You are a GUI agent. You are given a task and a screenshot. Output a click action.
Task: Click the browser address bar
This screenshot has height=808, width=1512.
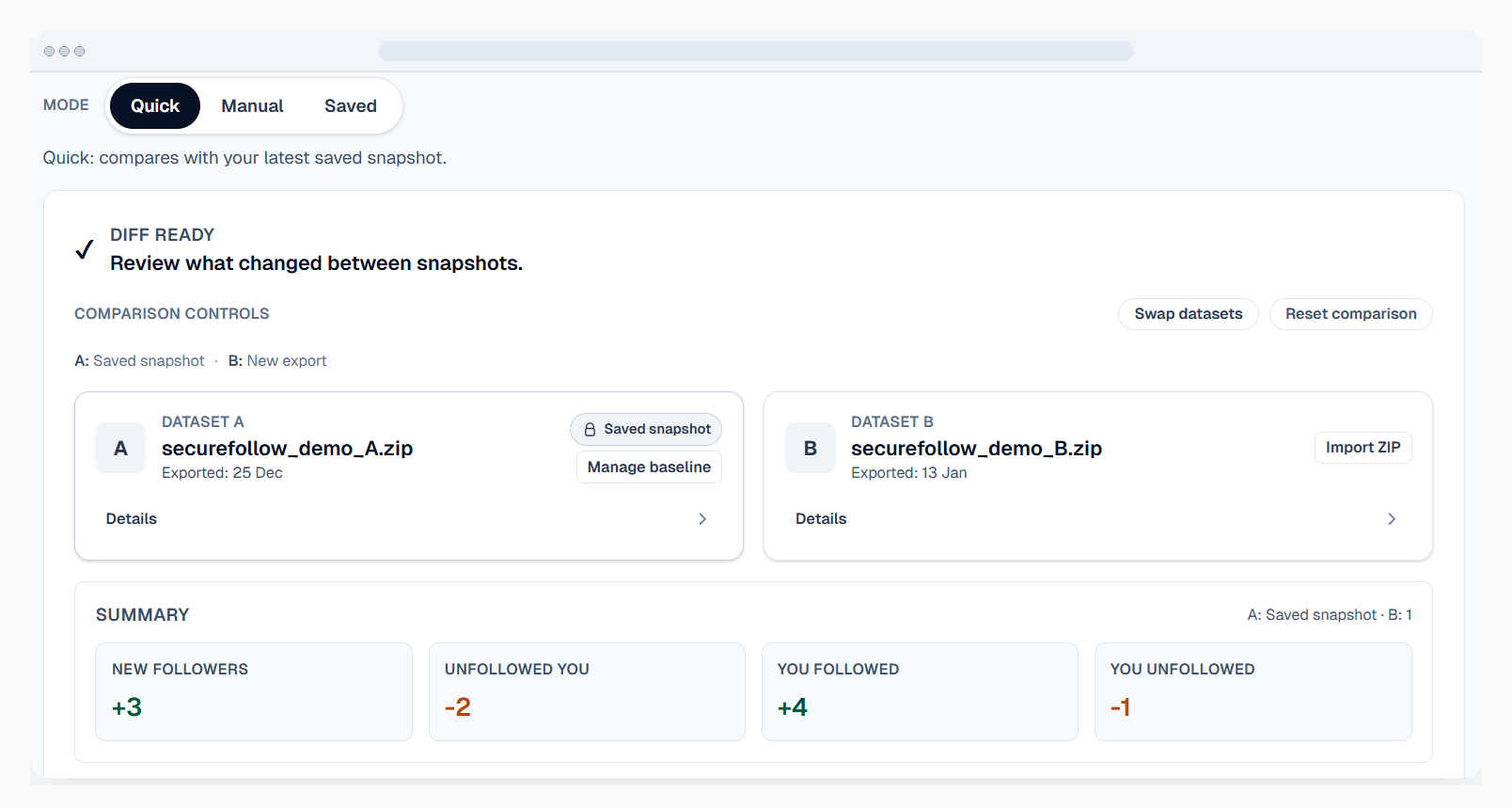point(756,52)
